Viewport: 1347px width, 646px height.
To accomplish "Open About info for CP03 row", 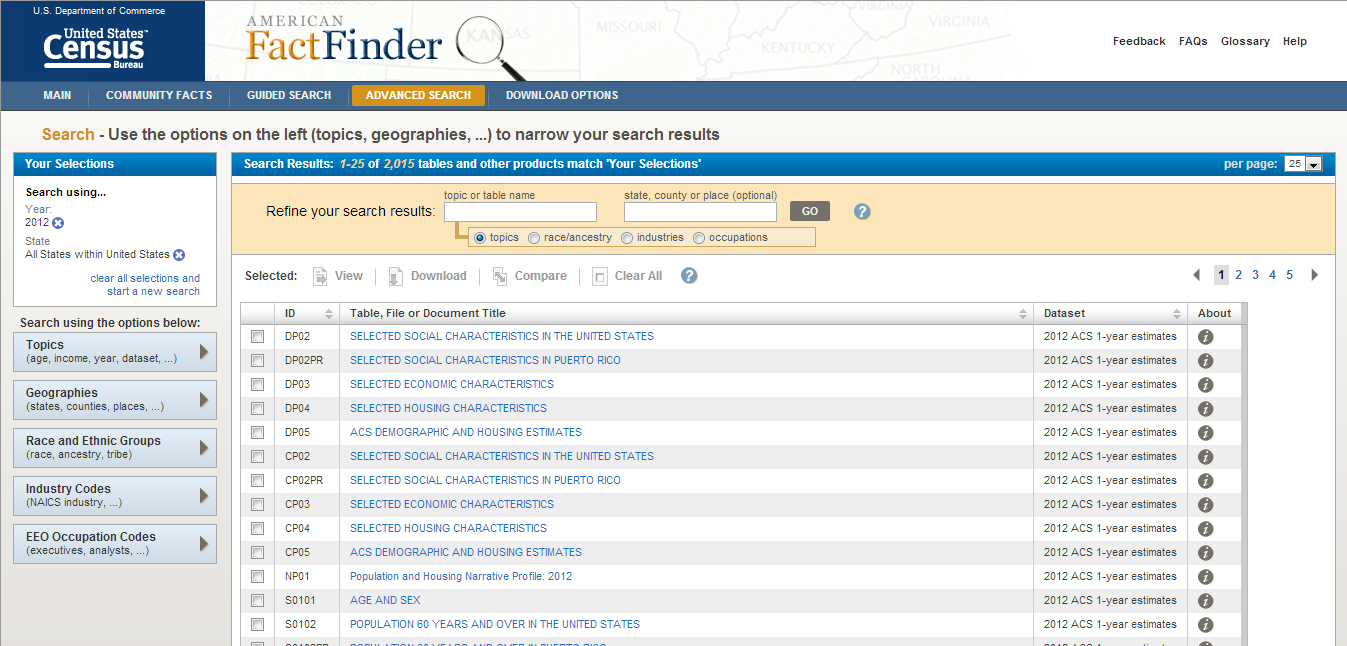I will [1205, 505].
